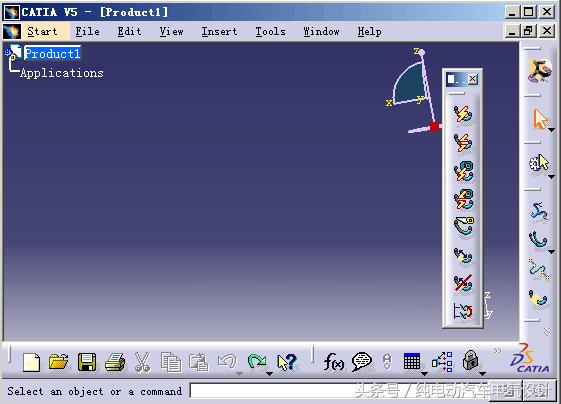Expand the snowflake selection icon dropdown
Screen dimensions: 561x404
pos(552,177)
